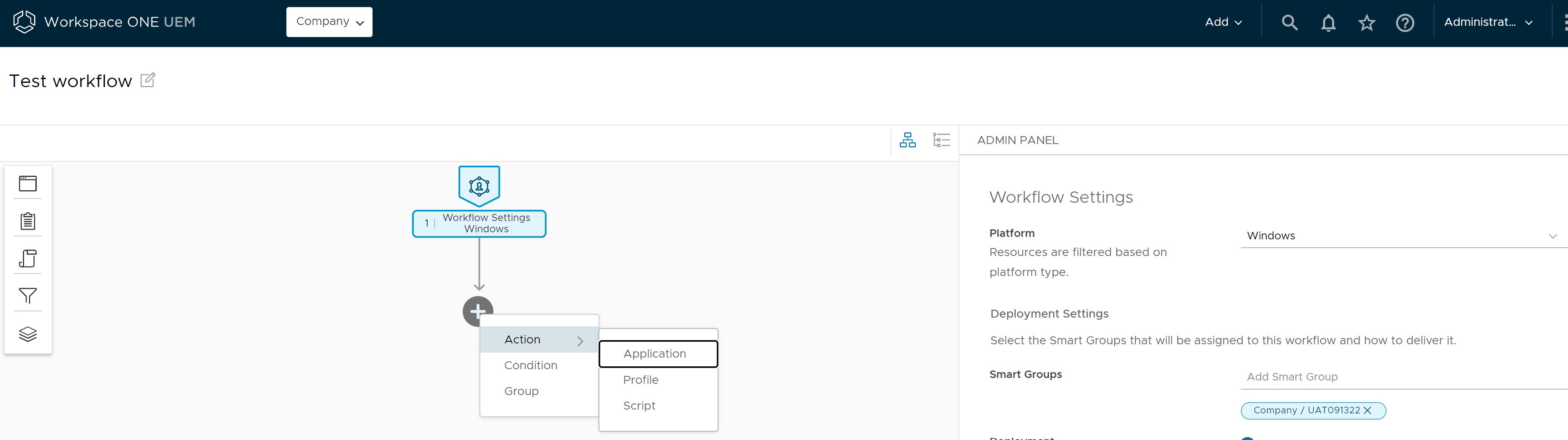
Task: Select the clipboard profile icon in left palette
Action: coord(28,221)
